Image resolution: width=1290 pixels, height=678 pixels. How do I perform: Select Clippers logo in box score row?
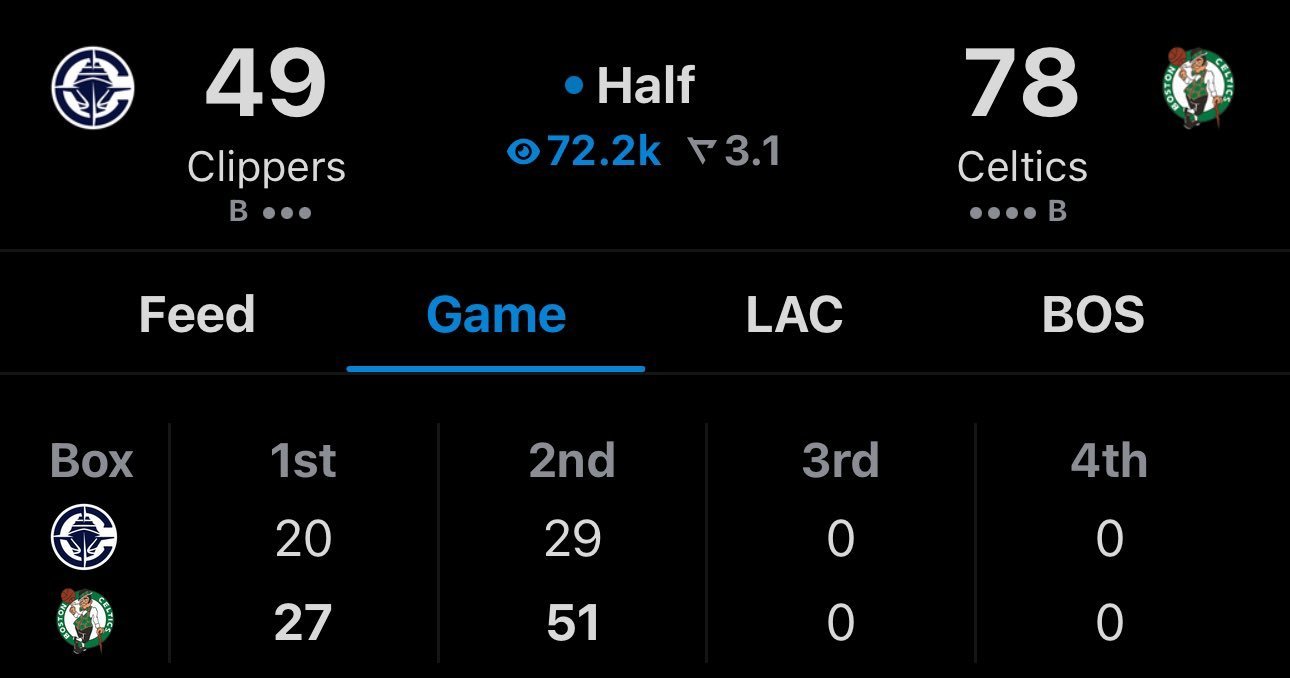pyautogui.click(x=84, y=538)
